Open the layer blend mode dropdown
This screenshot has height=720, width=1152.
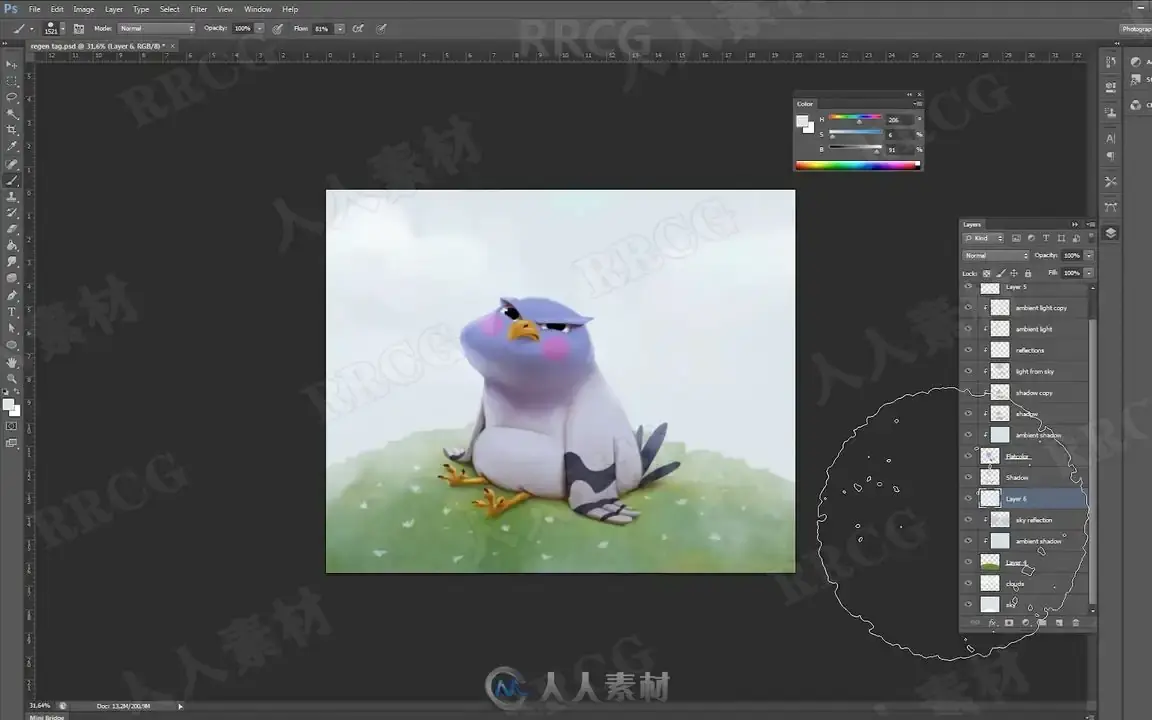pyautogui.click(x=996, y=256)
